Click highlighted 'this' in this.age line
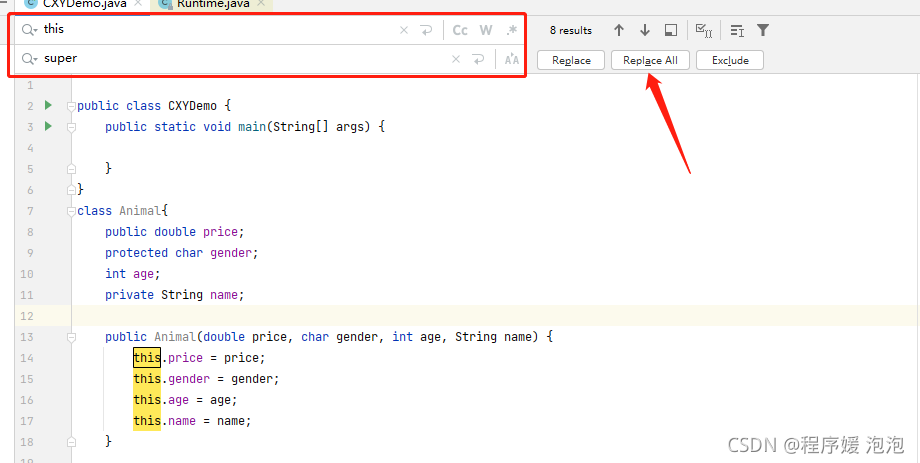The image size is (920, 463). click(x=147, y=400)
